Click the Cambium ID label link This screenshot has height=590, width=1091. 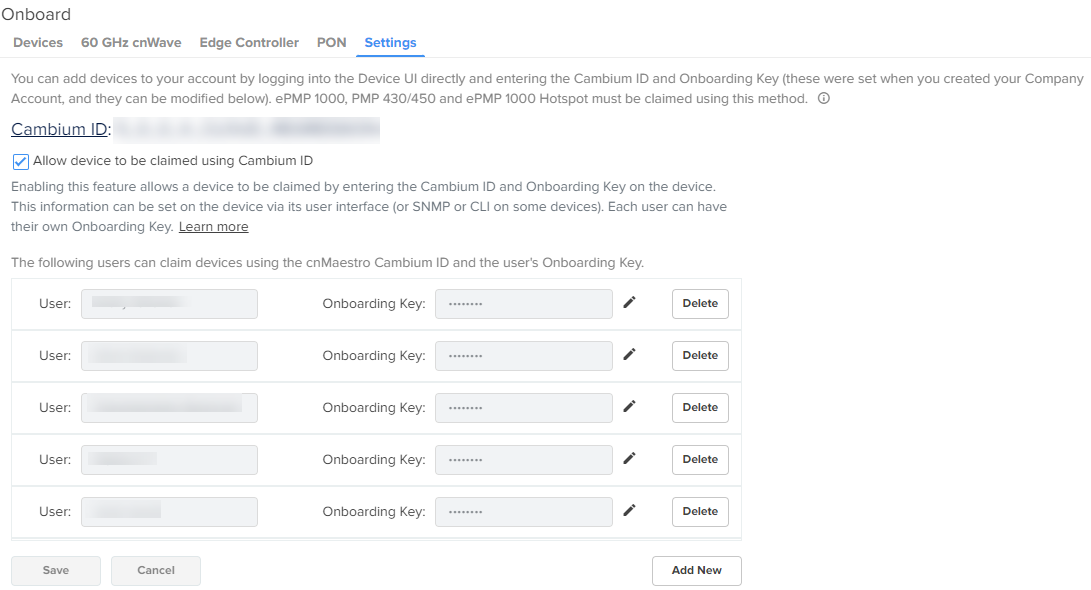59,130
